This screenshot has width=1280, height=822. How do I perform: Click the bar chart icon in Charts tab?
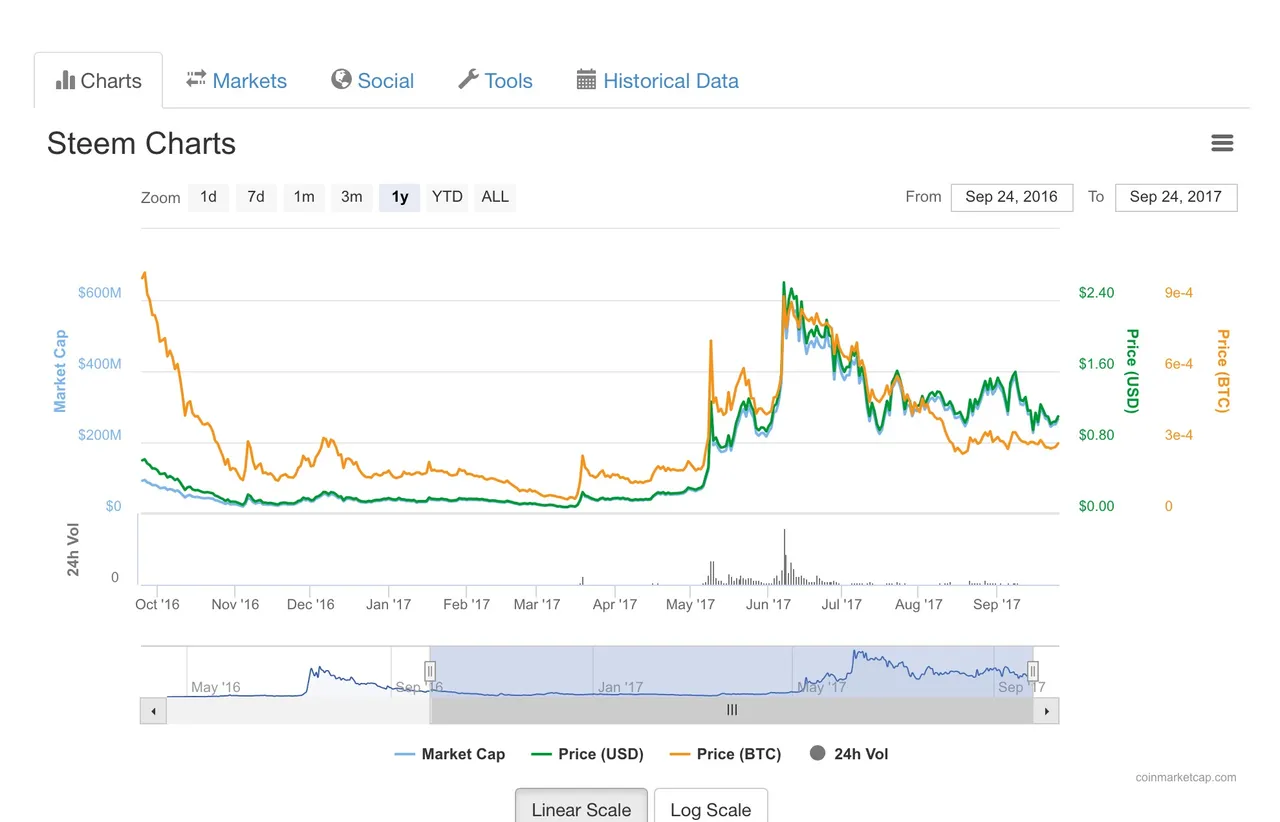[65, 80]
